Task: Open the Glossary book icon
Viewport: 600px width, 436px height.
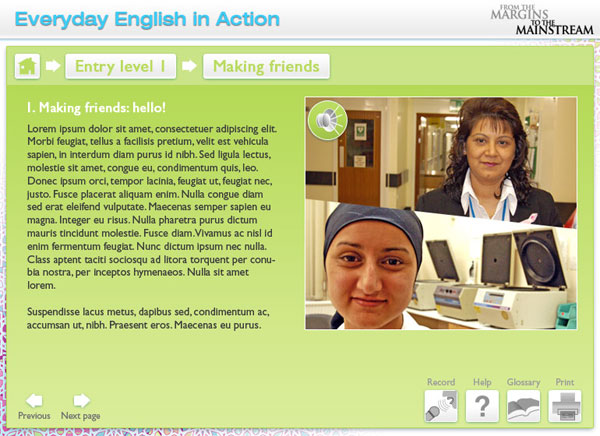Action: pos(523,406)
